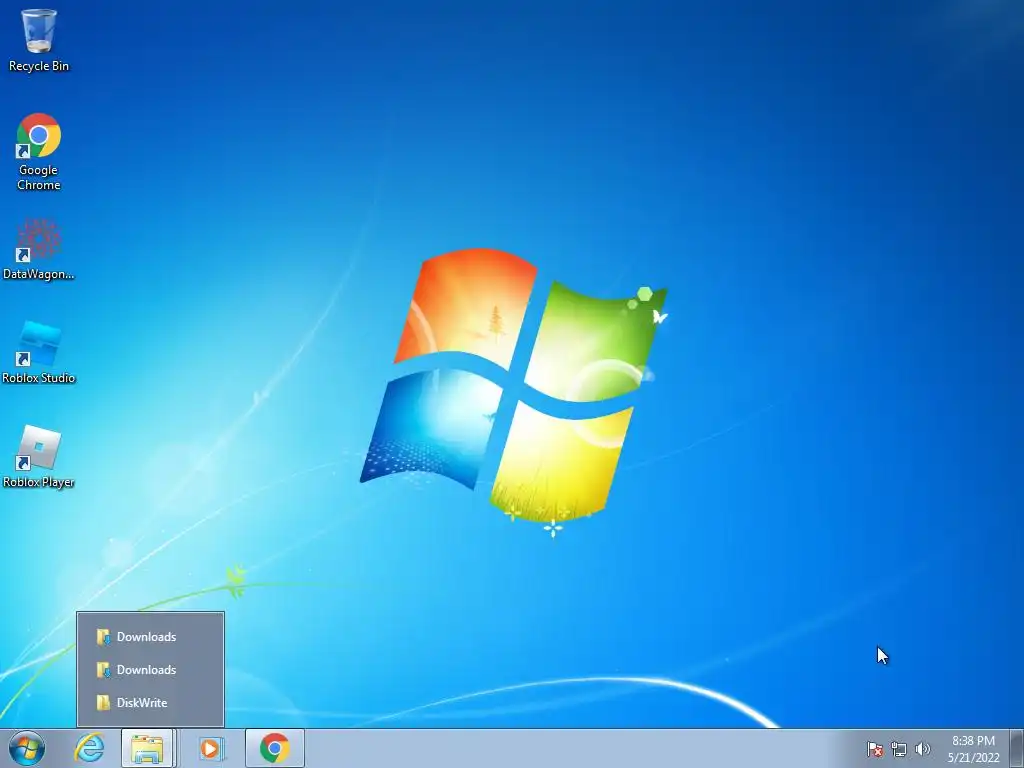Select the Recycle Bin desktop icon
Screen dimensions: 1024x768
click(x=39, y=40)
